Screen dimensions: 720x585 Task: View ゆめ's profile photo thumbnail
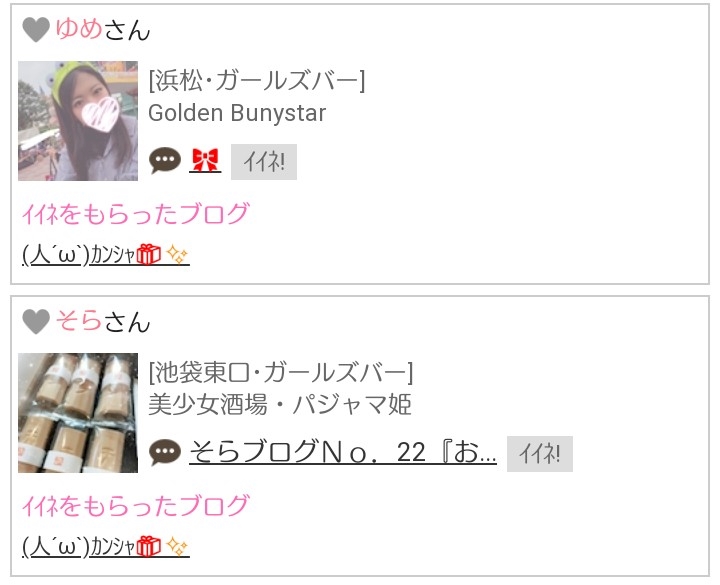(x=78, y=121)
